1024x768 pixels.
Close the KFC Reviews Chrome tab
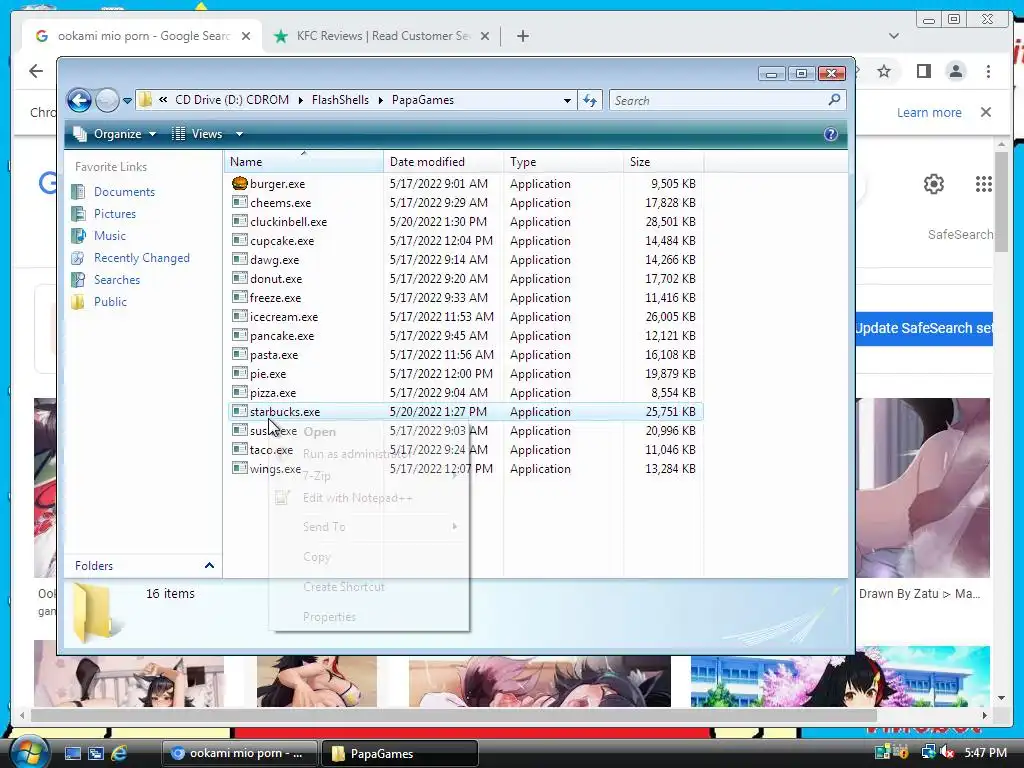(485, 36)
